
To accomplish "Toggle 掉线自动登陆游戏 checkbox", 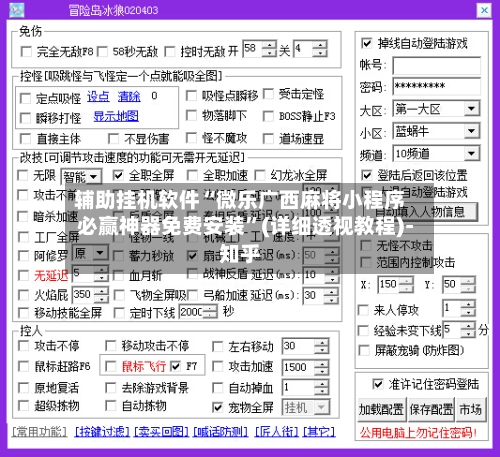I will click(367, 43).
